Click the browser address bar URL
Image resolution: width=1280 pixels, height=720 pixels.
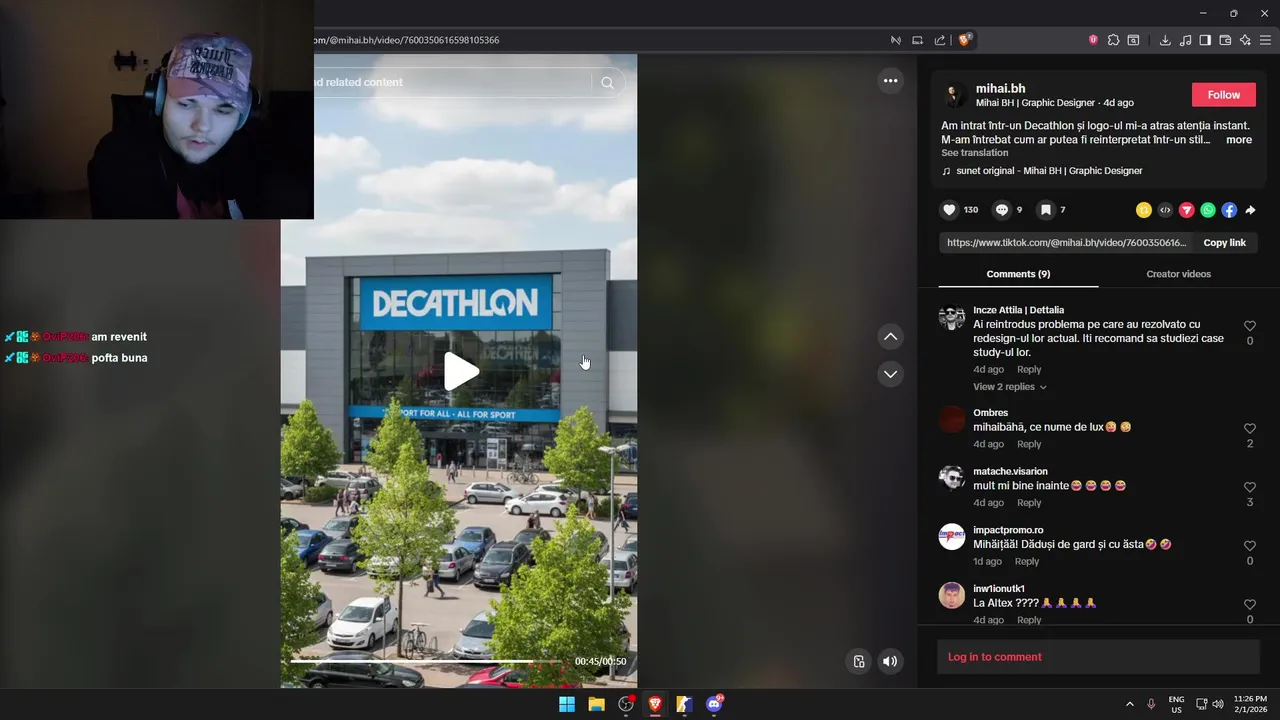tap(407, 40)
